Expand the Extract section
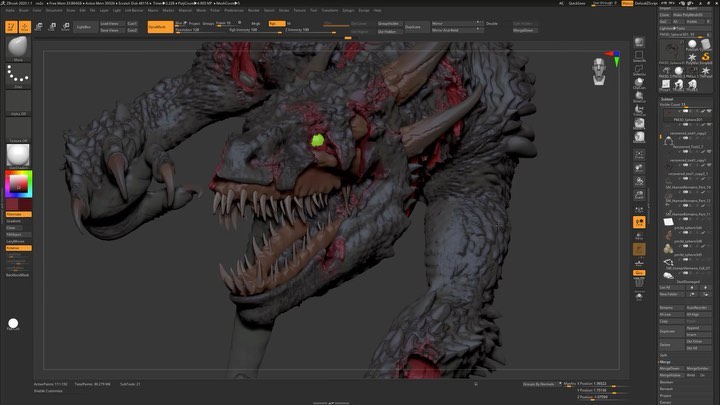The image size is (720, 405). [665, 402]
